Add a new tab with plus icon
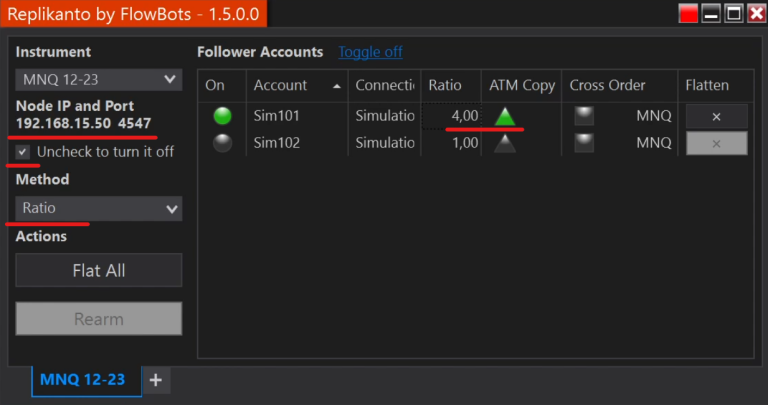 coord(155,380)
